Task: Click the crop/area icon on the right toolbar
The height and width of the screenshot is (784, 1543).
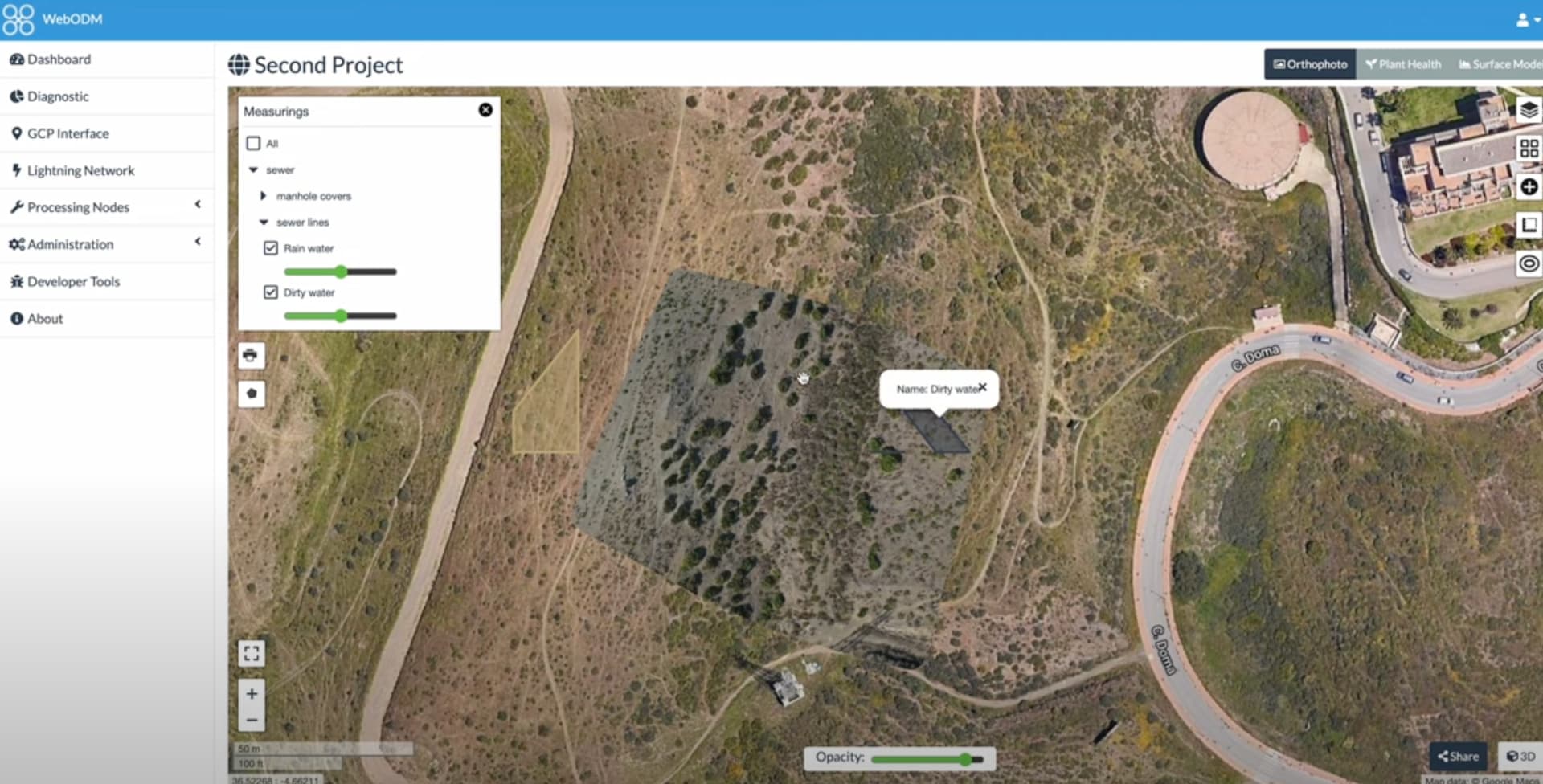Action: pyautogui.click(x=1529, y=226)
